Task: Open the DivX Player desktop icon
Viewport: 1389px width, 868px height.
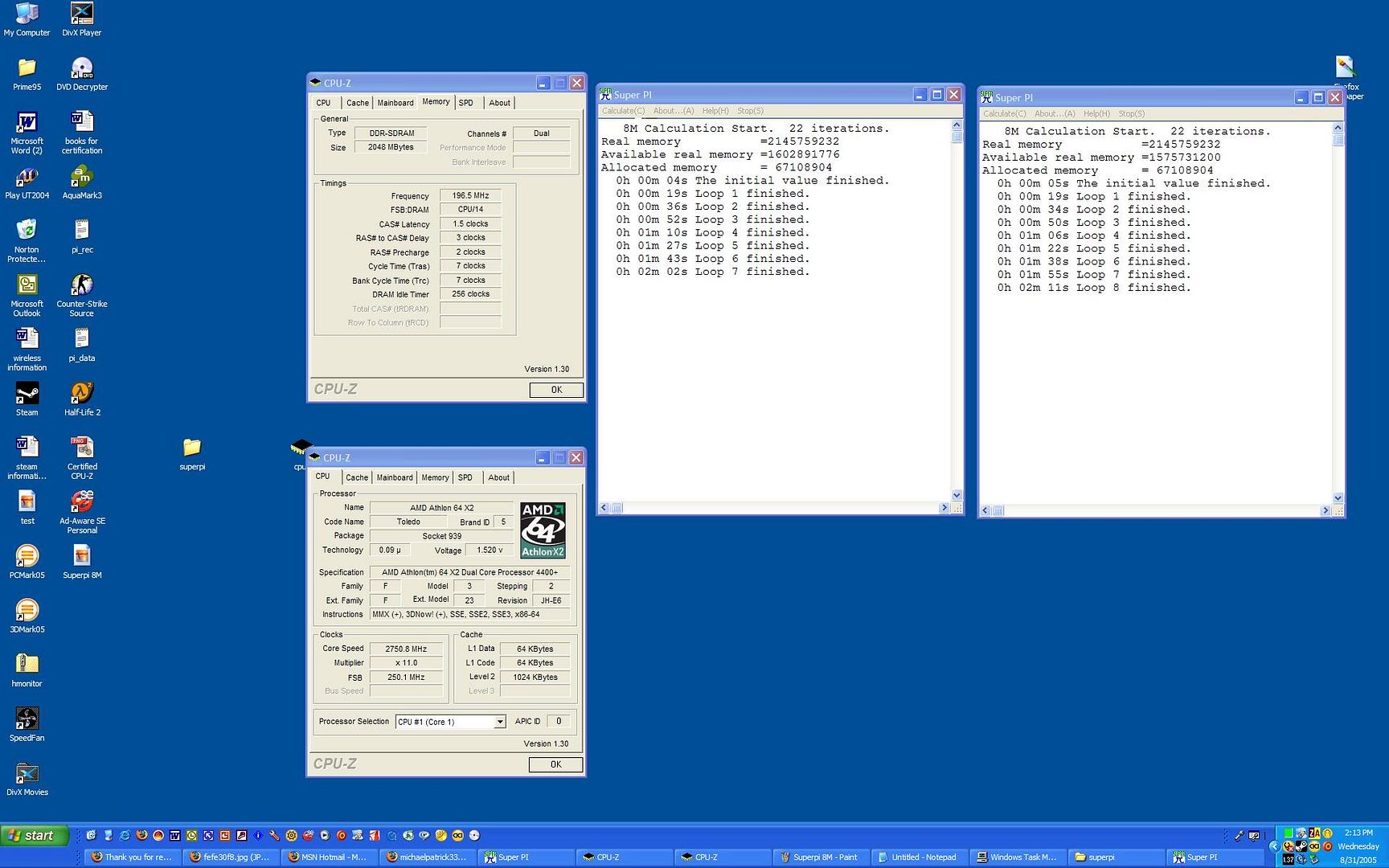Action: coord(81,20)
